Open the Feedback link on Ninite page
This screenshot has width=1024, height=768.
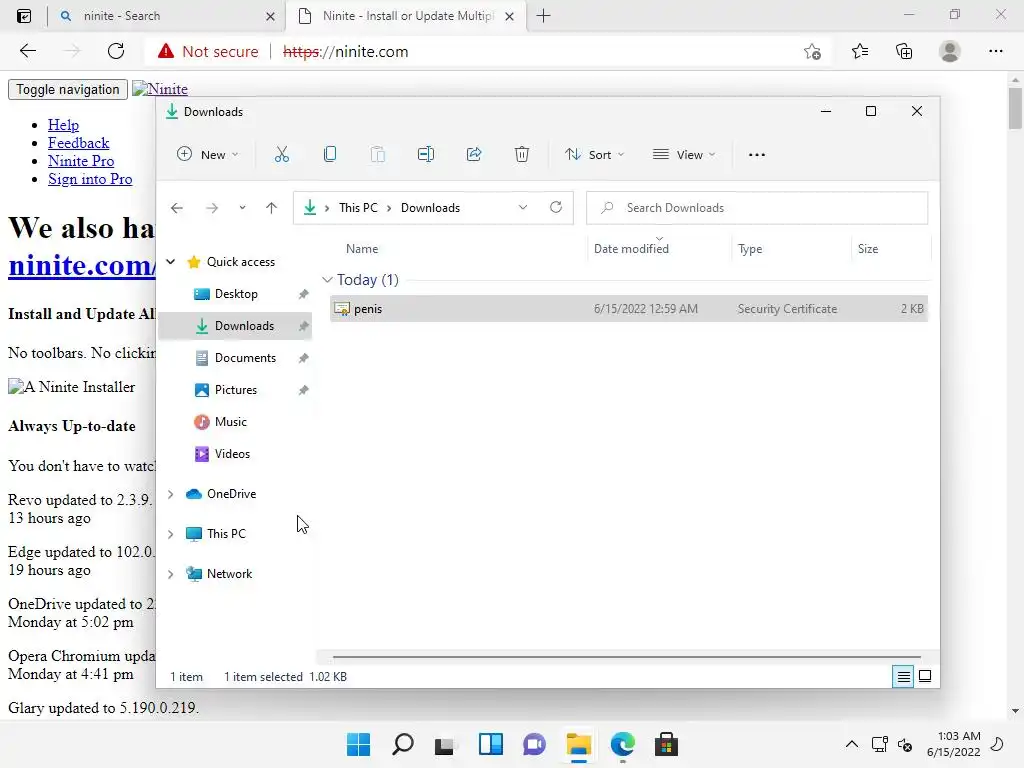pyautogui.click(x=78, y=143)
